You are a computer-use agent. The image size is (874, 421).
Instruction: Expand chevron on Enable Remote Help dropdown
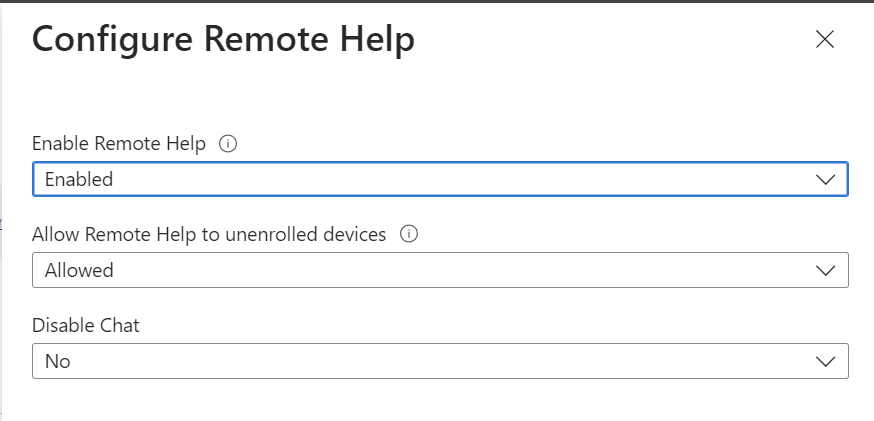click(825, 180)
